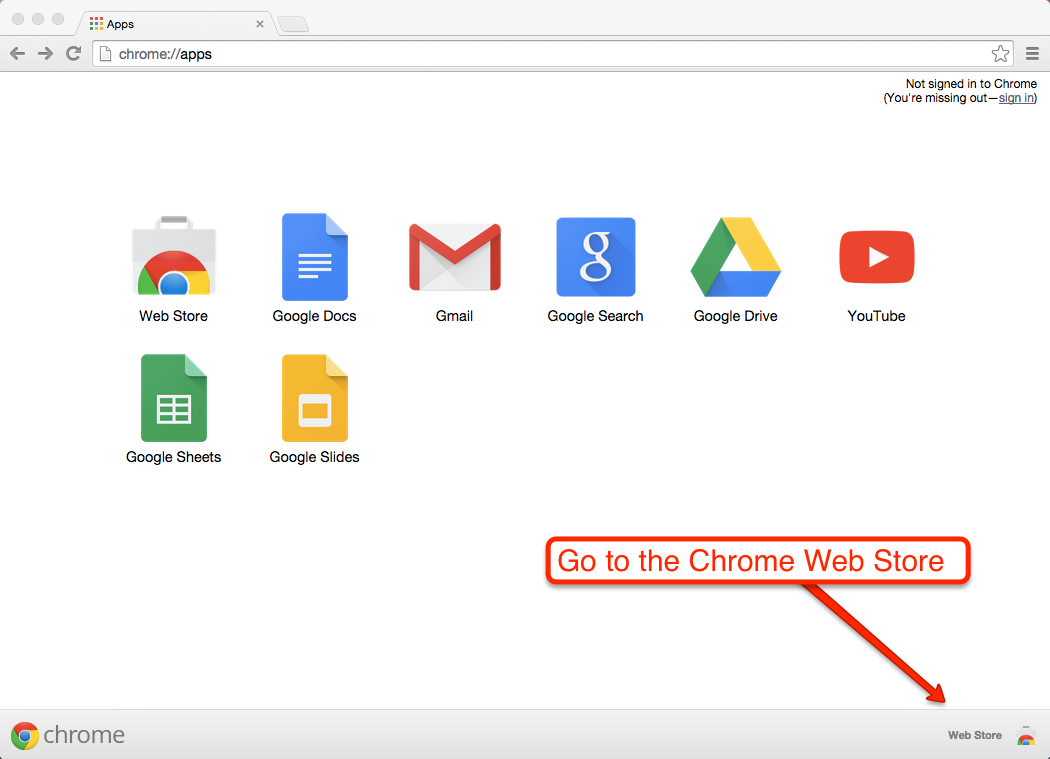
Task: Click the small Web Store bag icon in footer
Action: [x=1026, y=735]
